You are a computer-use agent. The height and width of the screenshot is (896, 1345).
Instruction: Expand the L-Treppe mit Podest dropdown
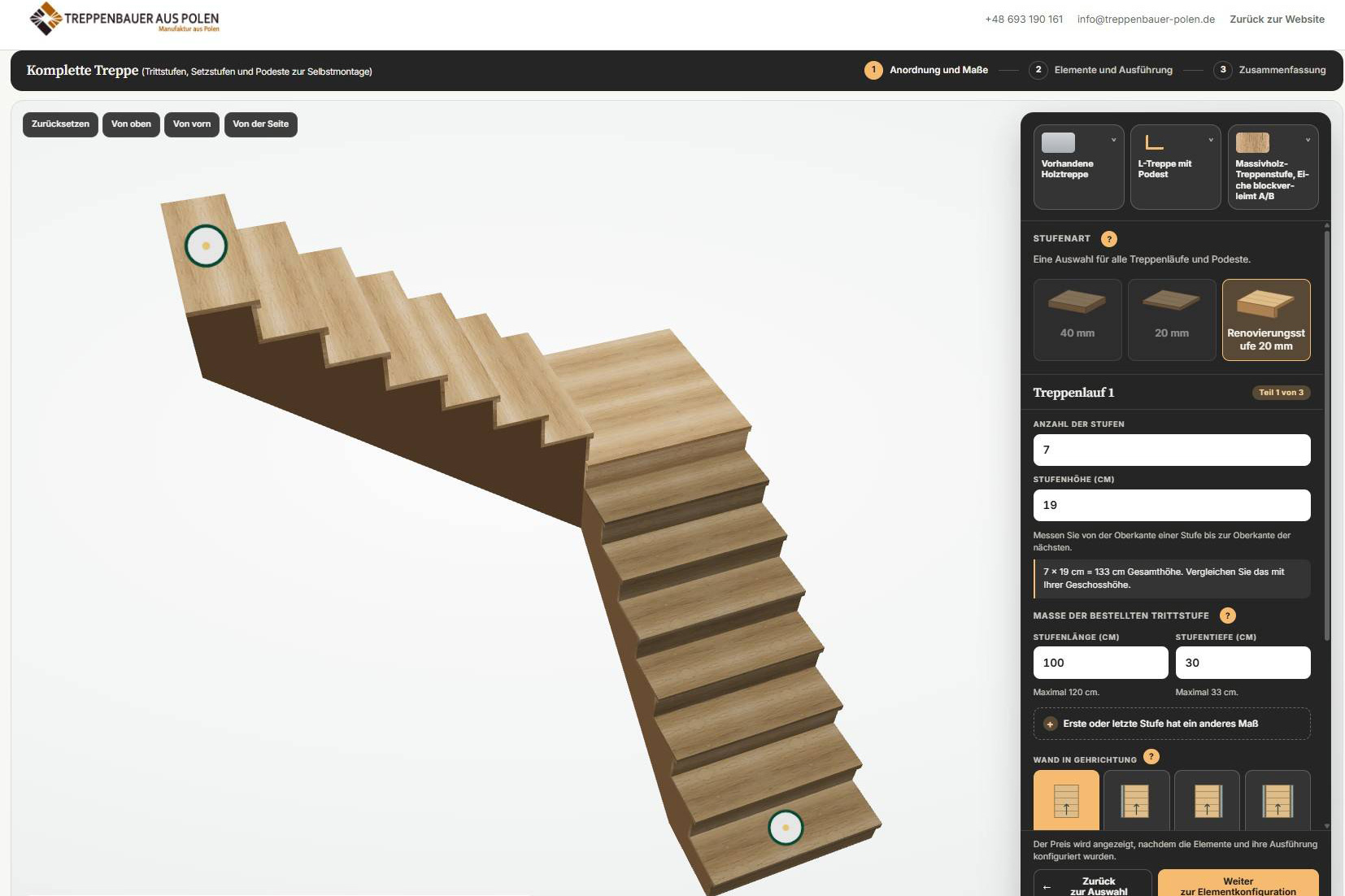coord(1211,140)
